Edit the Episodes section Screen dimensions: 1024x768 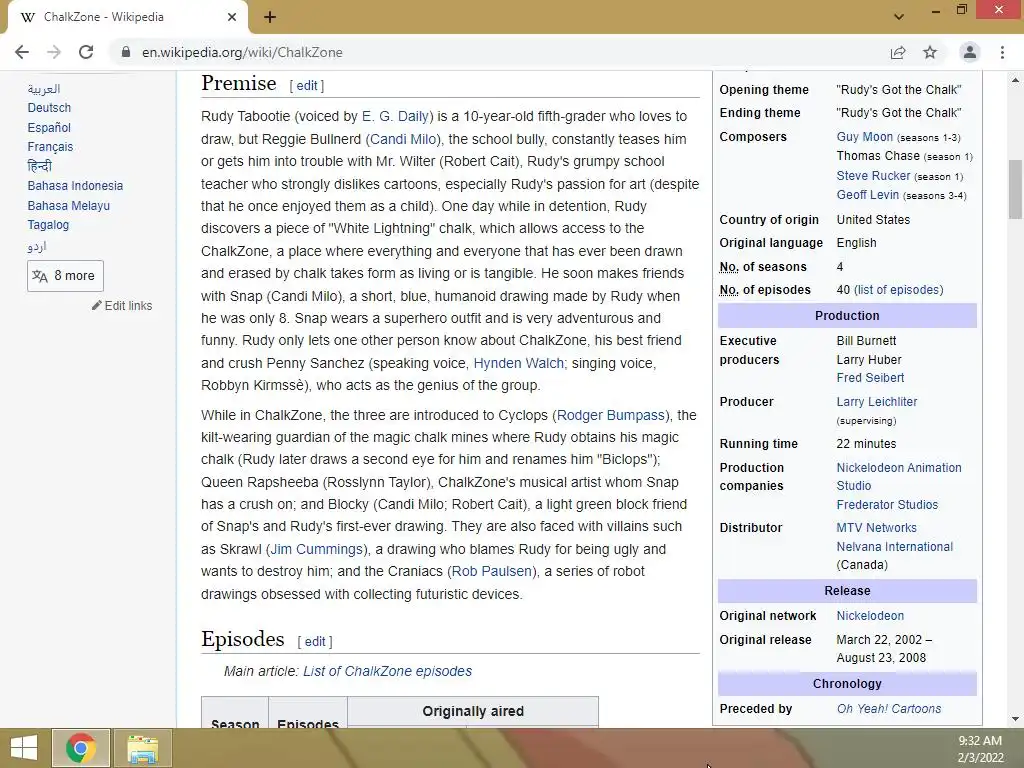[x=315, y=641]
